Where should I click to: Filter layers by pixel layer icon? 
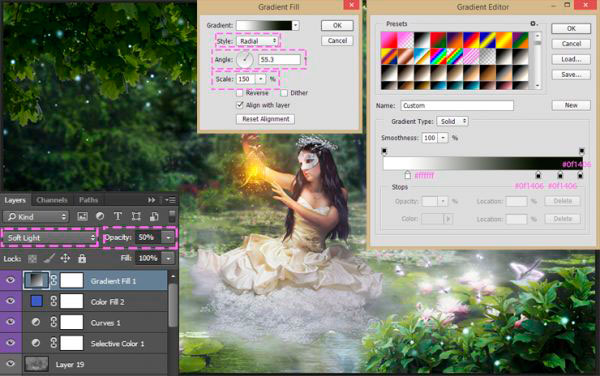click(82, 216)
